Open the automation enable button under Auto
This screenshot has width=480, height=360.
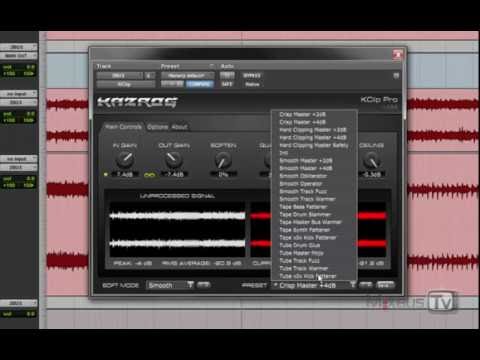click(x=227, y=76)
